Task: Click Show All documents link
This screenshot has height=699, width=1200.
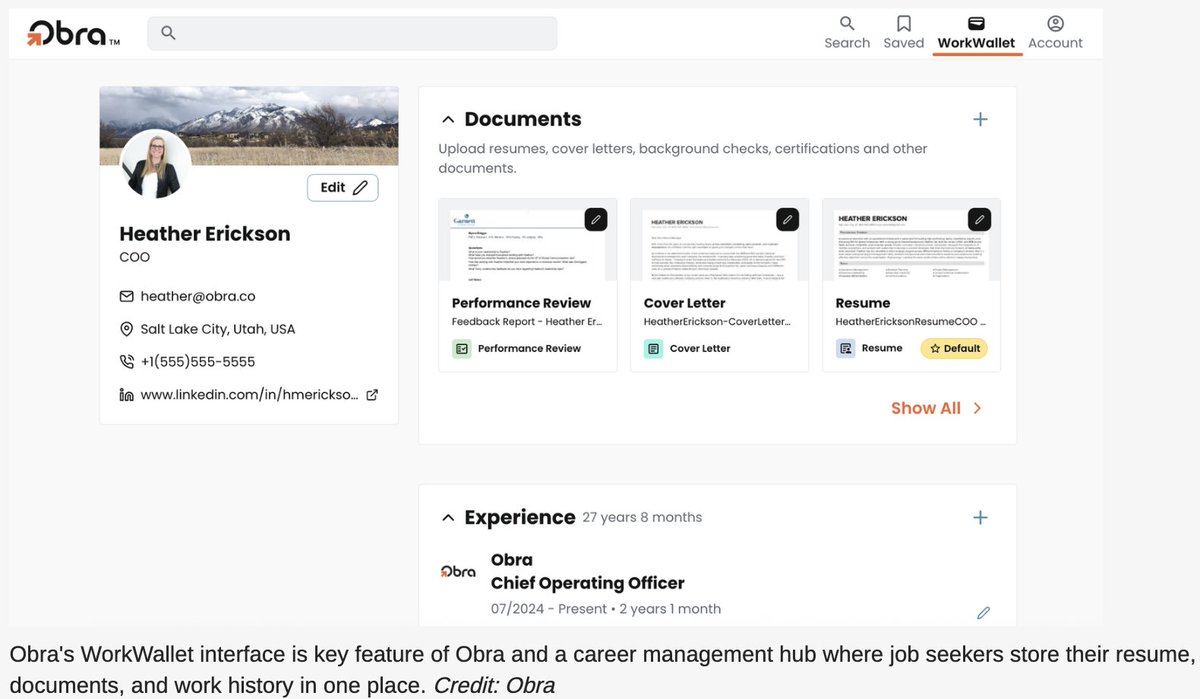Action: [x=926, y=408]
